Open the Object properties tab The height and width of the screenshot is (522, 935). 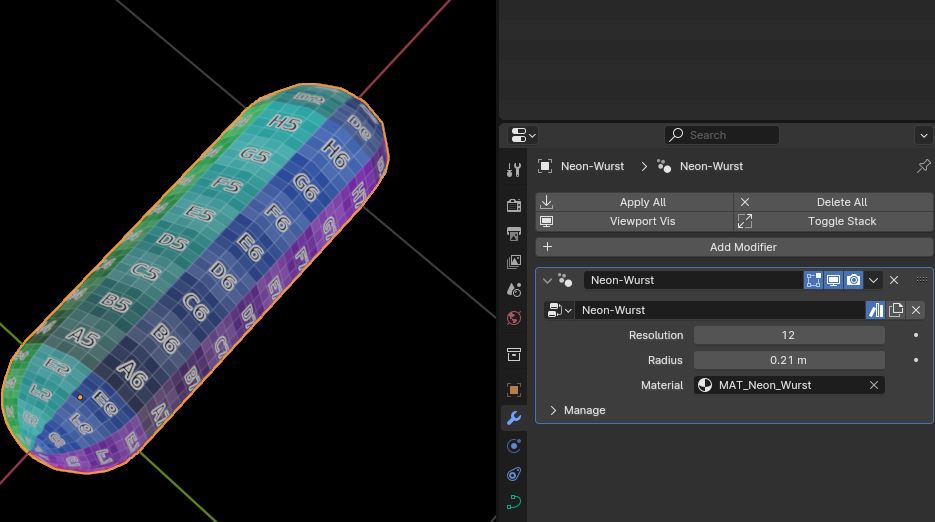[x=514, y=390]
